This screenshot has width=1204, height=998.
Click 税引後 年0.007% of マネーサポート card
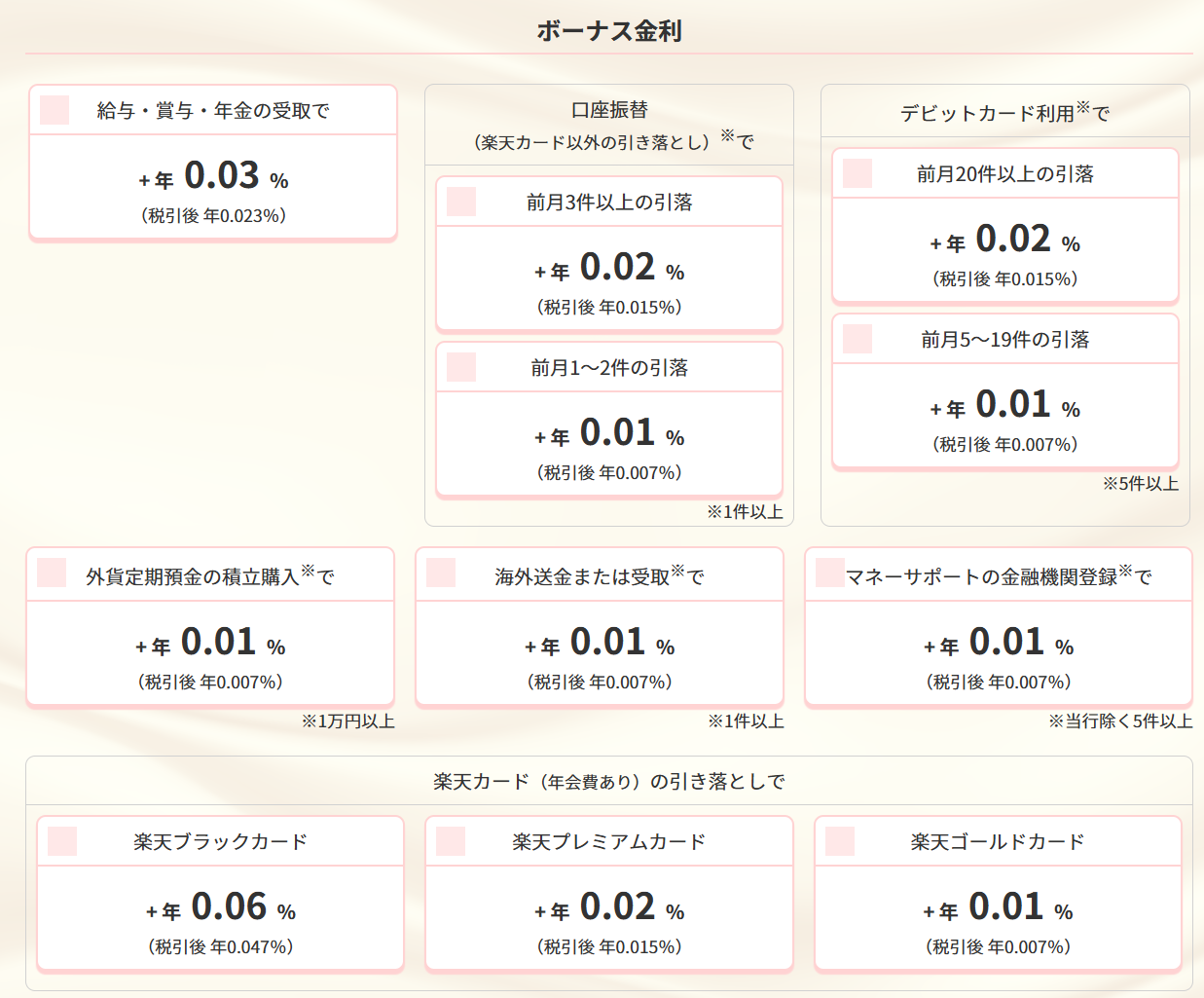point(999,683)
